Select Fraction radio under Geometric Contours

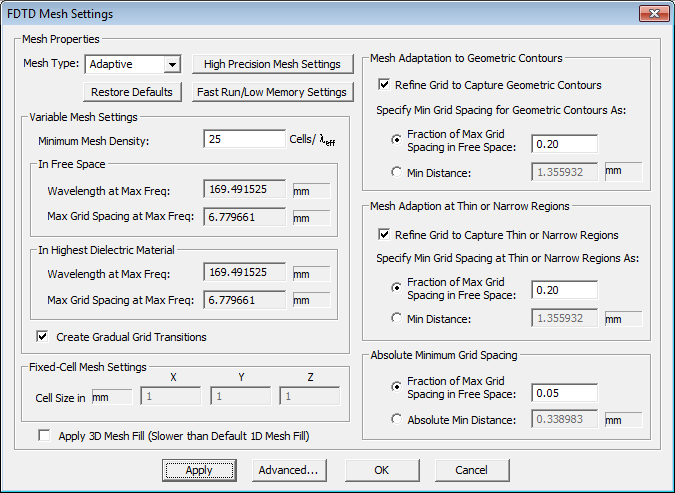[398, 140]
